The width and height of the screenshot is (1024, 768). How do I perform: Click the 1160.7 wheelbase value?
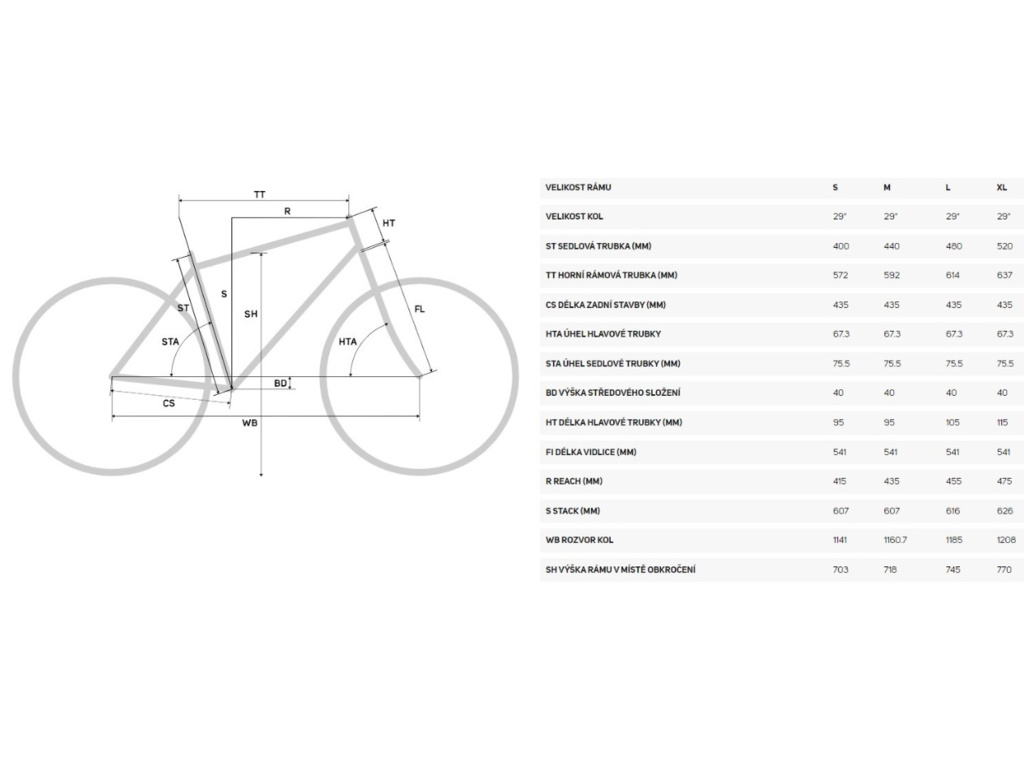(898, 540)
